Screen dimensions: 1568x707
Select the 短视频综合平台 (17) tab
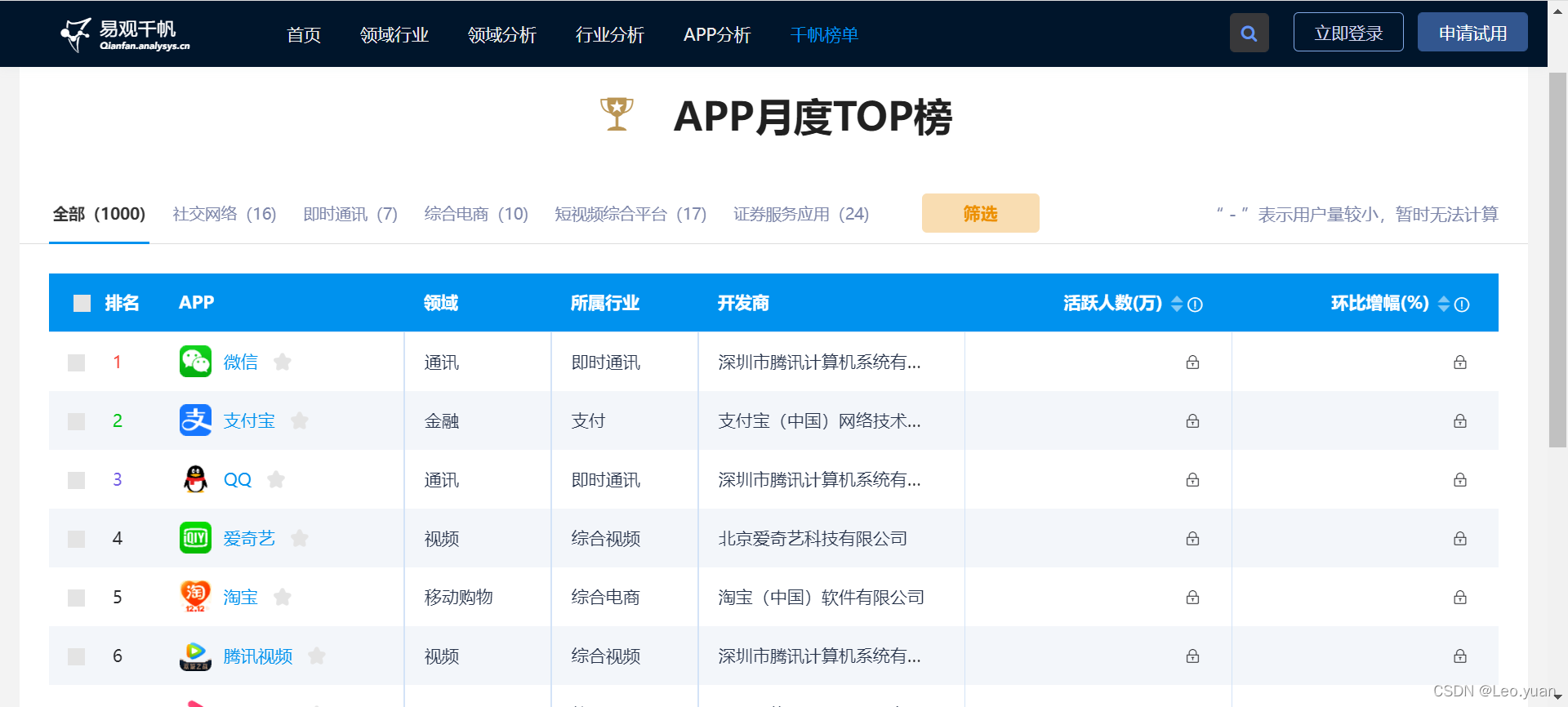630,214
